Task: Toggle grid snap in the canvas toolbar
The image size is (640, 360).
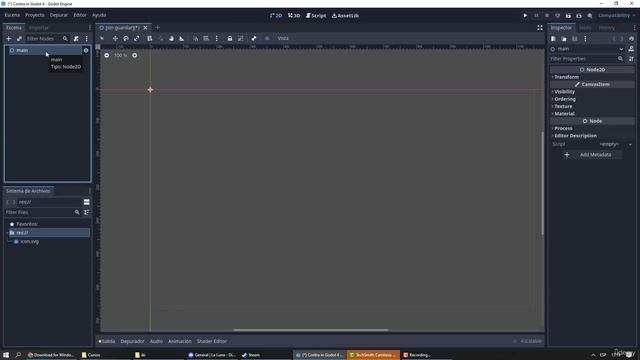Action: [206, 38]
